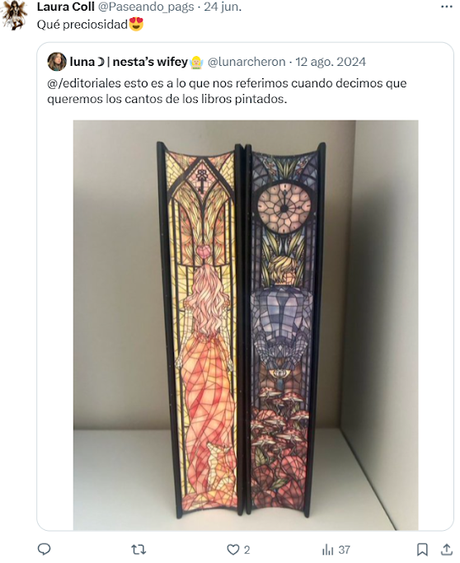Open the three-dot more options menu

pos(447,6)
